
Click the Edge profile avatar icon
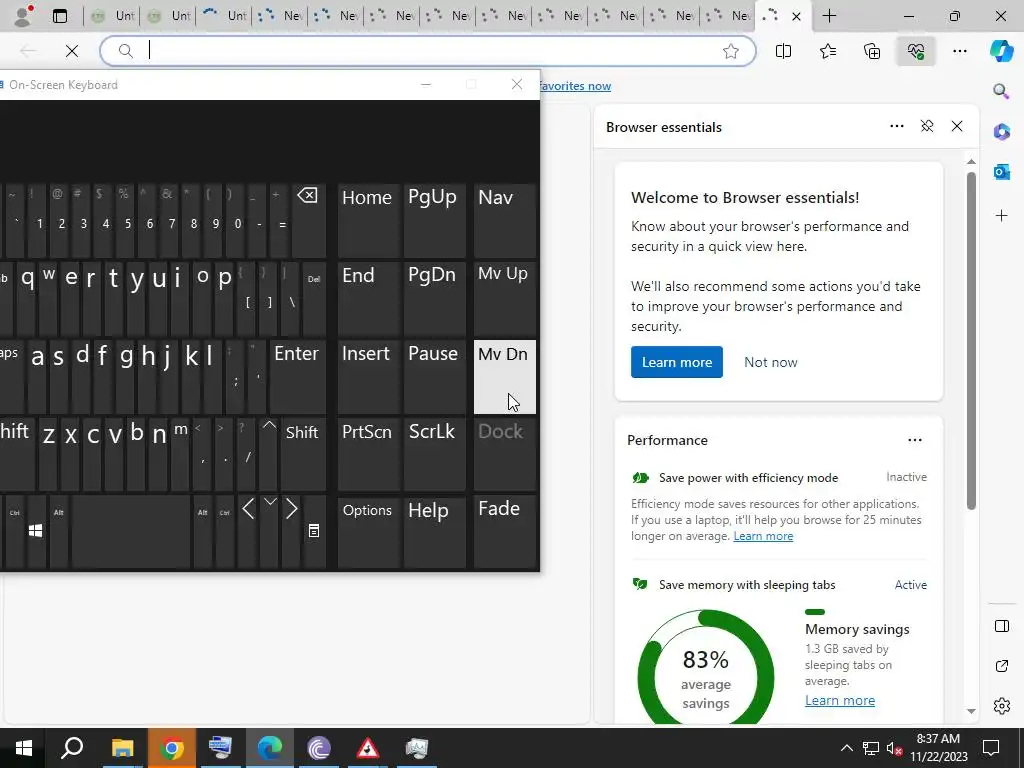pos(24,16)
